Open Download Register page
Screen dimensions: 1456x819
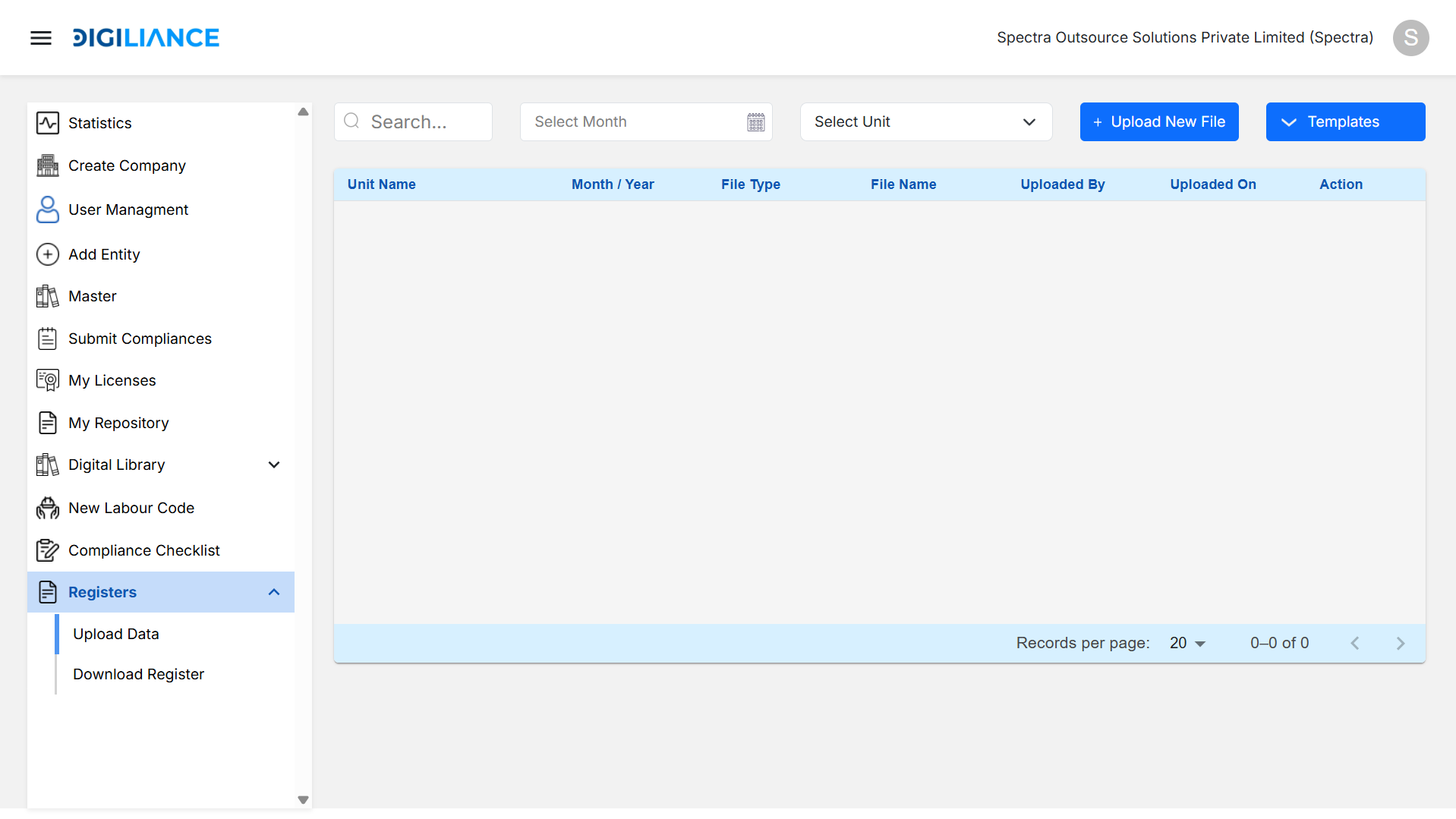[138, 674]
